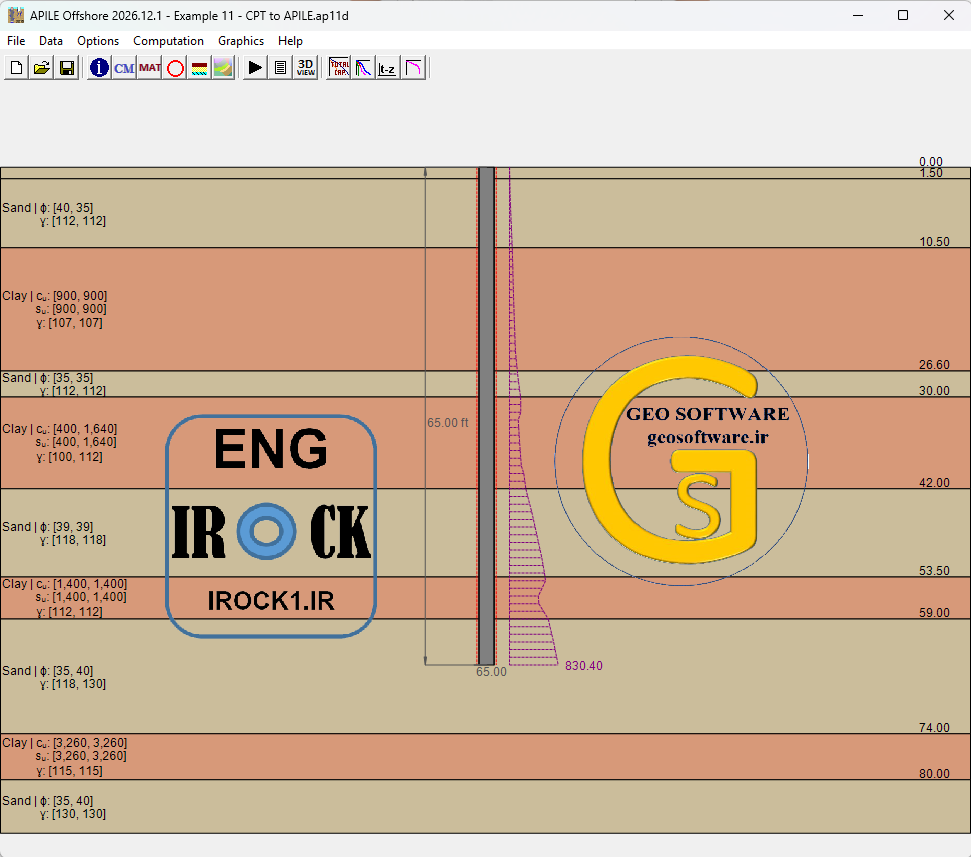Click the colored terrain map toolbar icon
This screenshot has width=971, height=857.
point(223,67)
